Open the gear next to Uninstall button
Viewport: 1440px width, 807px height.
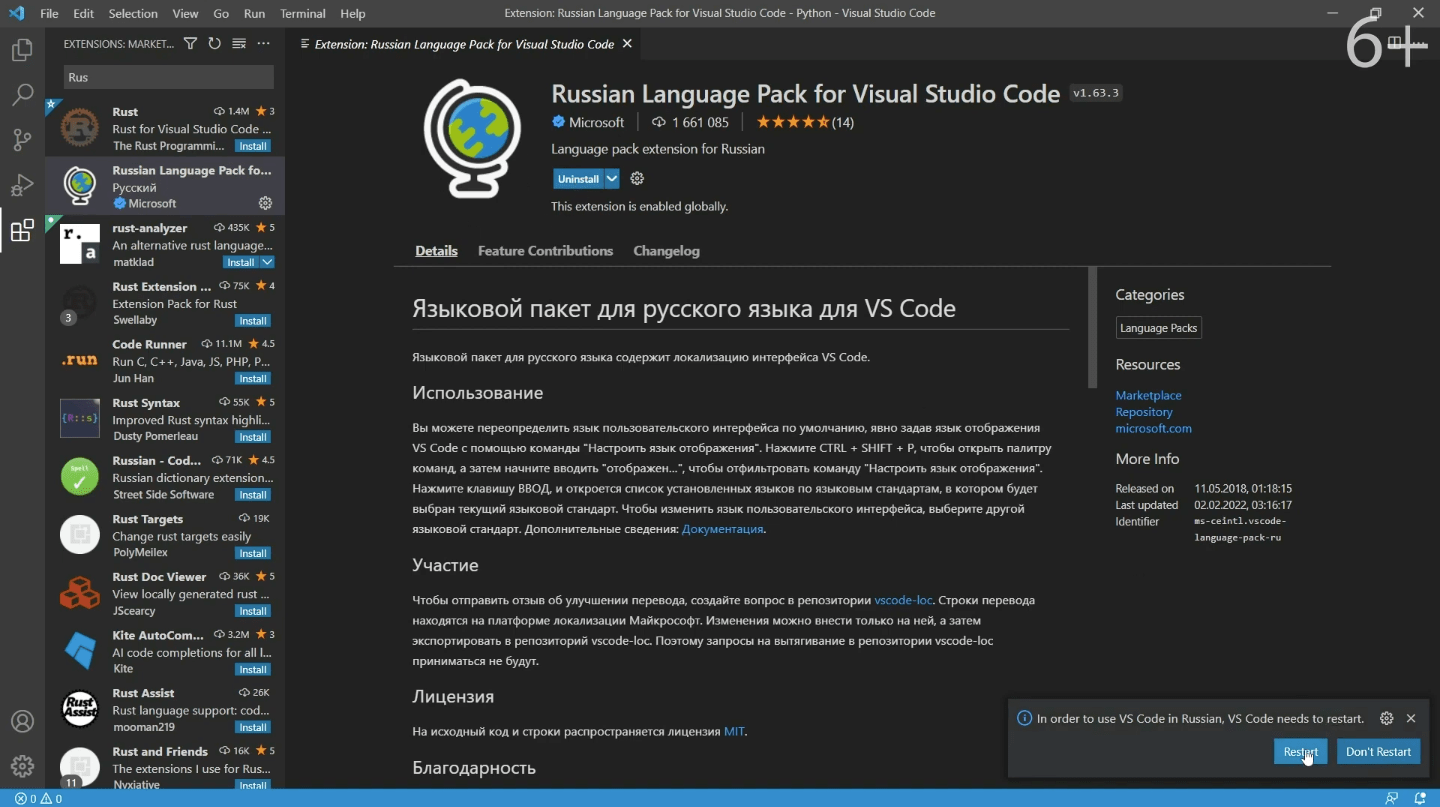637,179
